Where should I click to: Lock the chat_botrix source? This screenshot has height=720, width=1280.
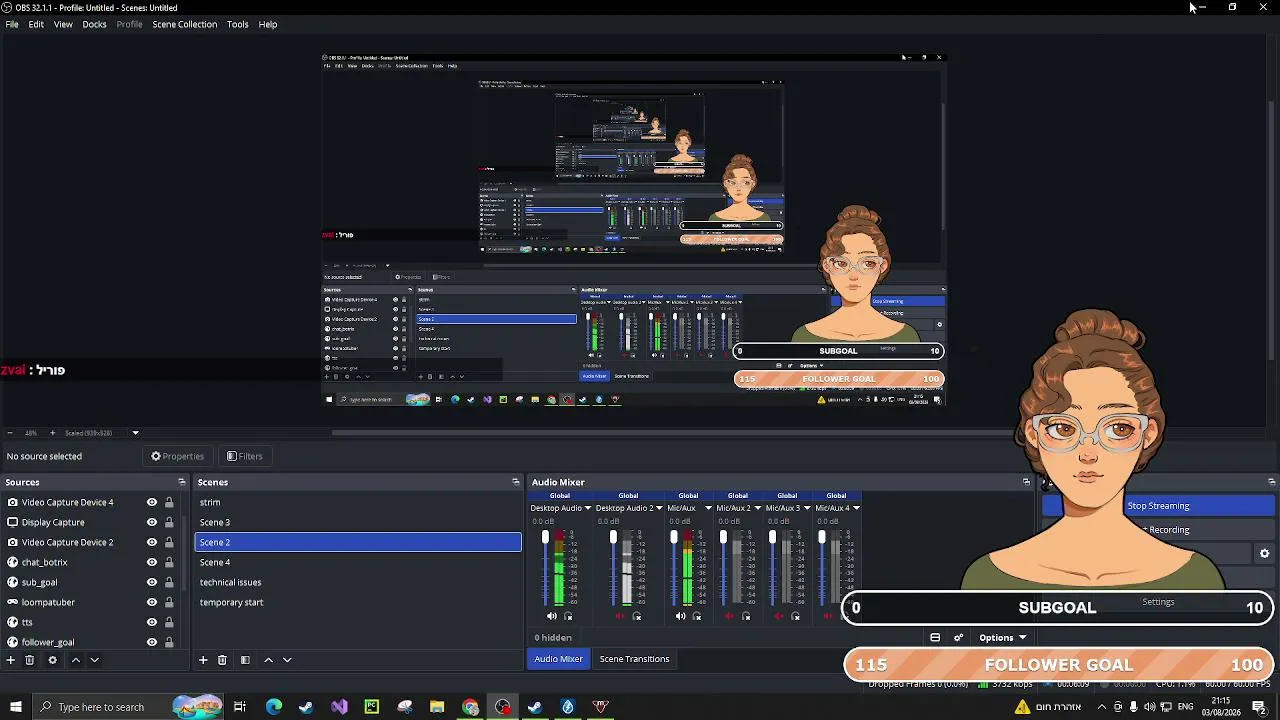pos(169,562)
